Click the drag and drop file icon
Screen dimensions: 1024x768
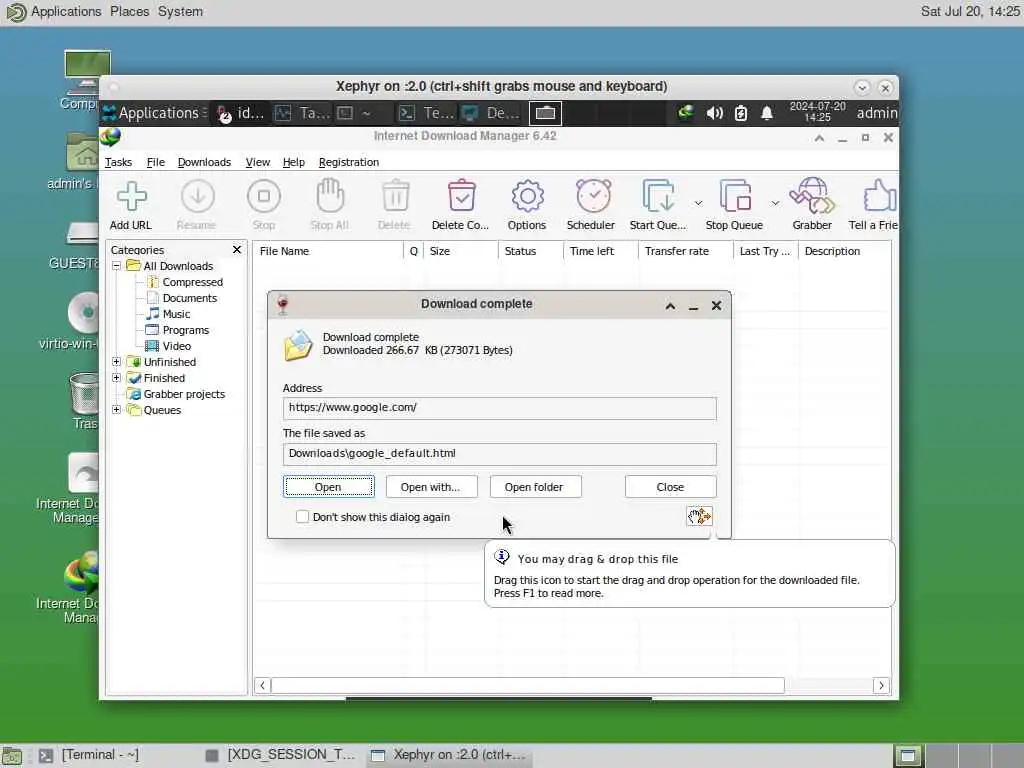(x=699, y=517)
